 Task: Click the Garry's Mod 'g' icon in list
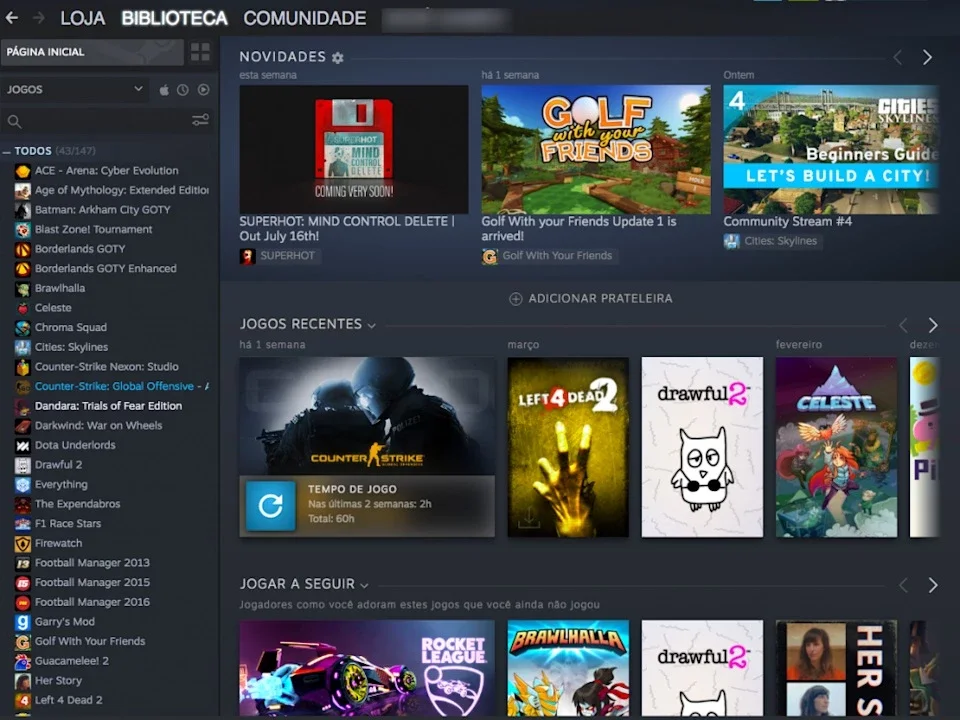point(23,622)
